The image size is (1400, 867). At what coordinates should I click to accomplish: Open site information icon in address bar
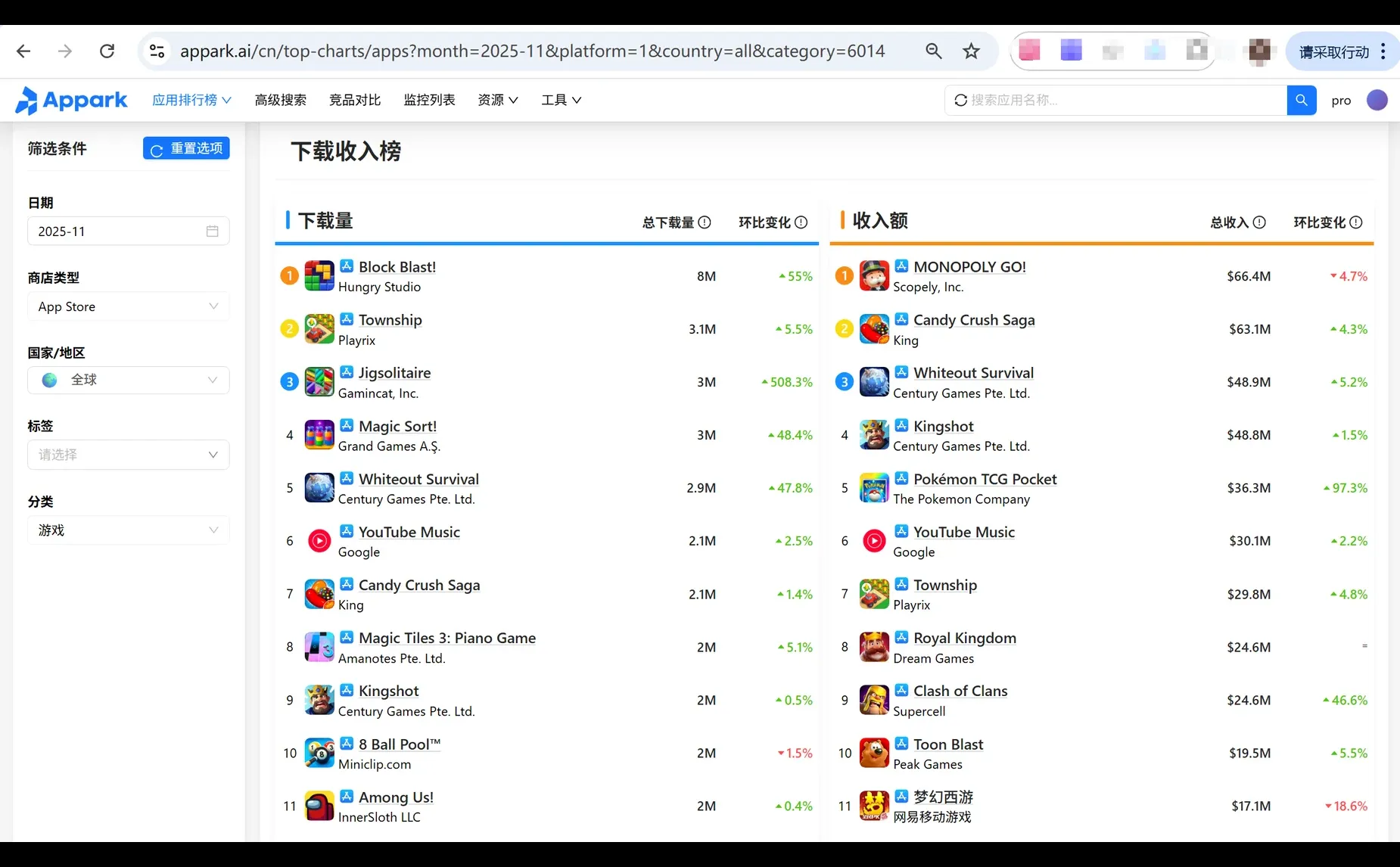157,51
